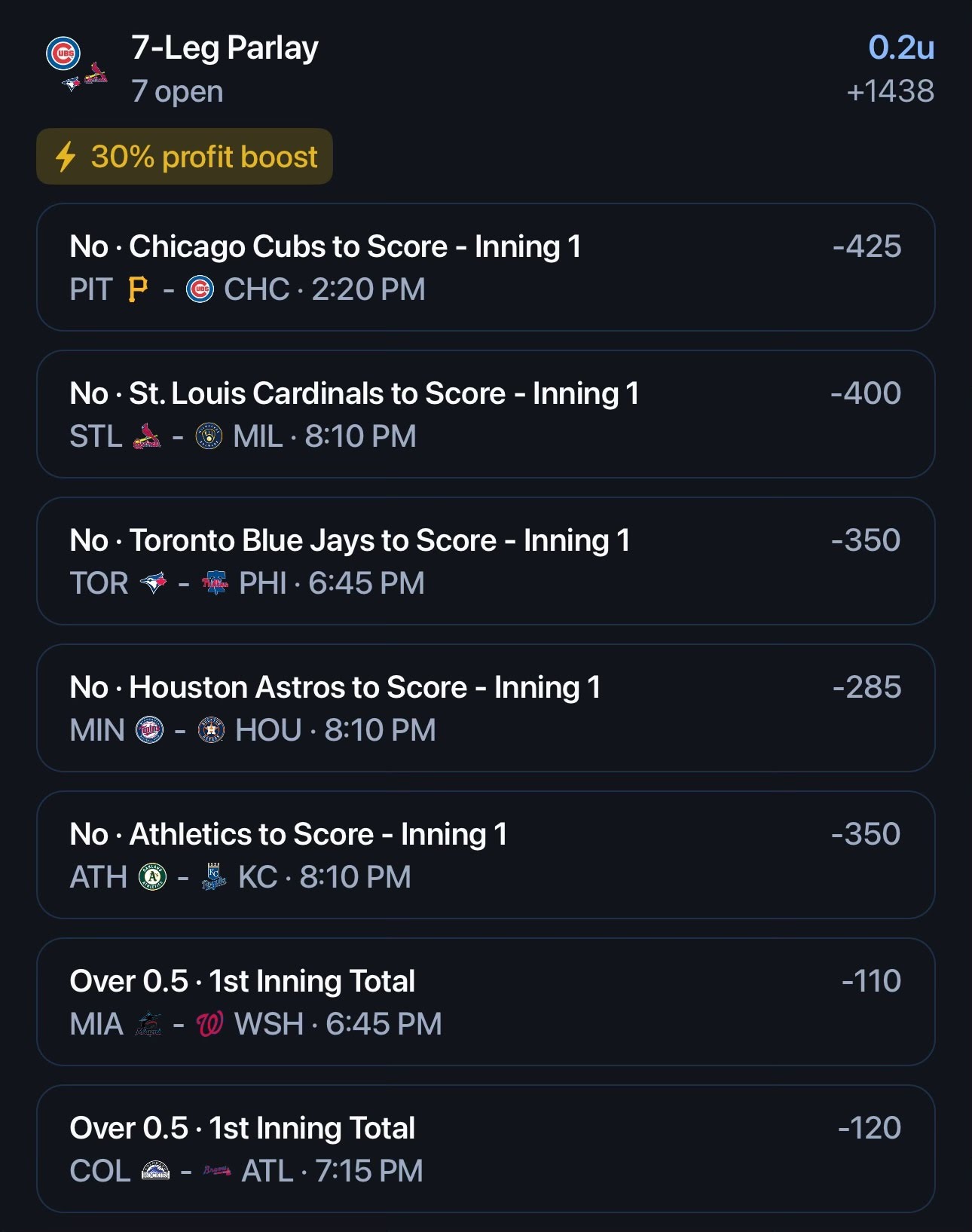Click the Washington Nationals W logo
Image resolution: width=972 pixels, height=1232 pixels.
(210, 1024)
